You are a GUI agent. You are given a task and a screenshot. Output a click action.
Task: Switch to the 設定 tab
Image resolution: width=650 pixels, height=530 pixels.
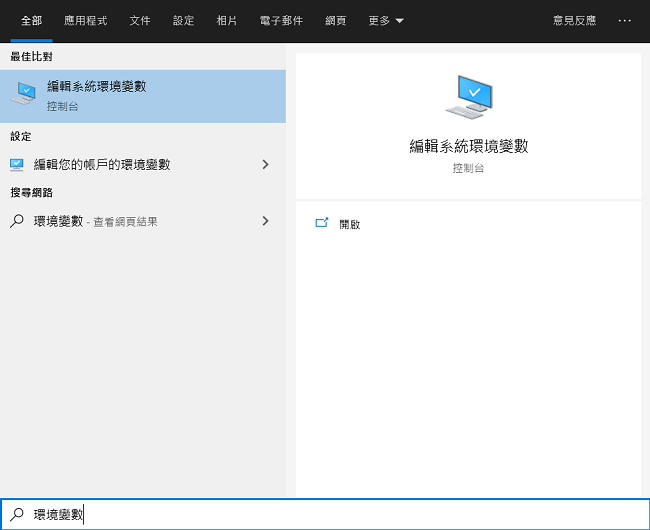(x=183, y=21)
